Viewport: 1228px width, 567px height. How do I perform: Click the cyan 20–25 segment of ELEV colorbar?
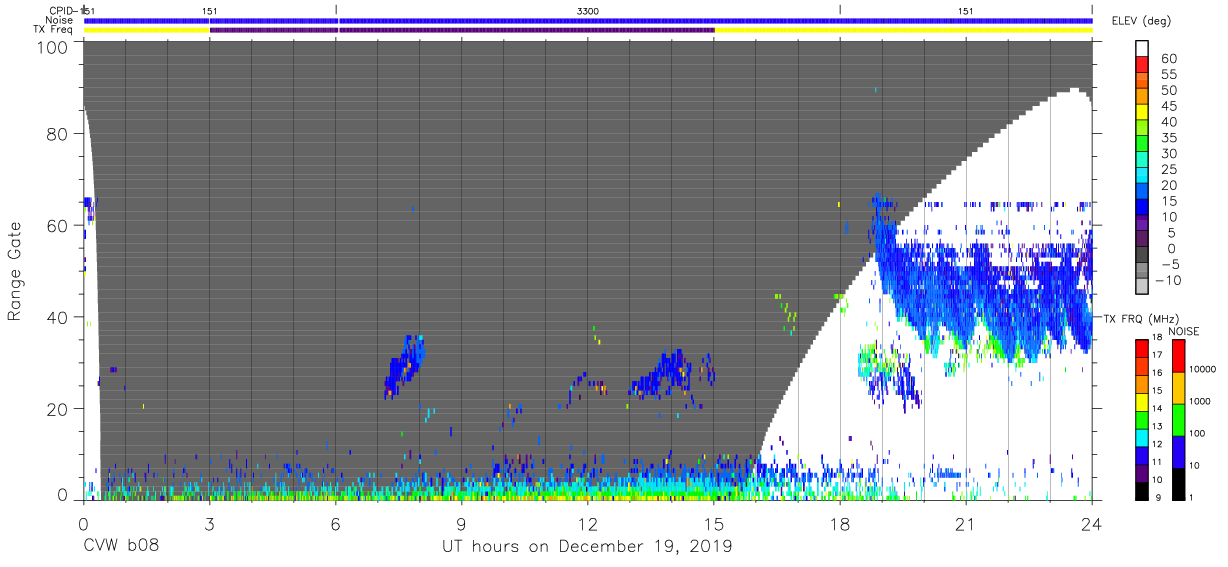tap(1143, 177)
